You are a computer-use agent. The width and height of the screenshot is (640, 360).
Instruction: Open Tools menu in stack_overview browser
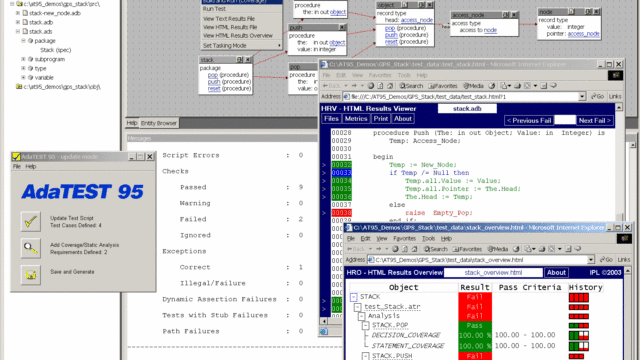point(428,238)
